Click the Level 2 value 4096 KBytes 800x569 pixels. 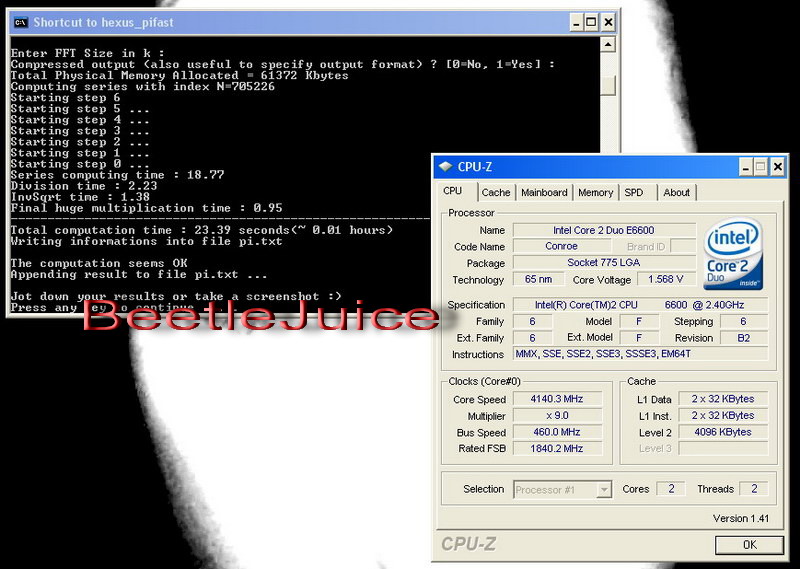(723, 432)
